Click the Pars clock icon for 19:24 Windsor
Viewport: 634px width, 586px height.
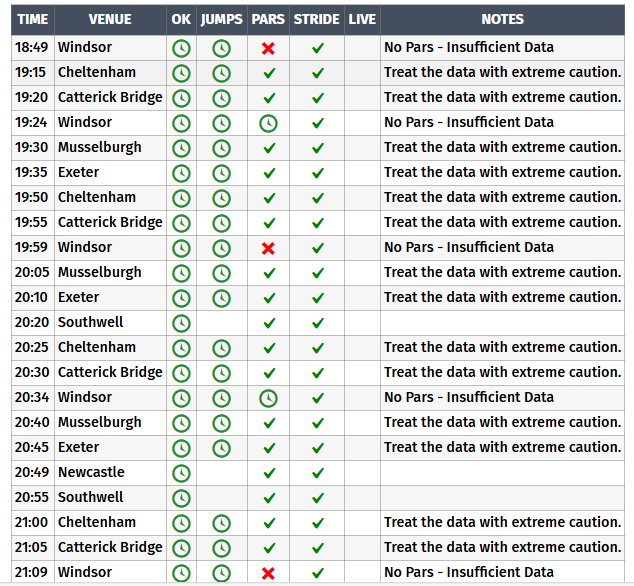point(268,123)
